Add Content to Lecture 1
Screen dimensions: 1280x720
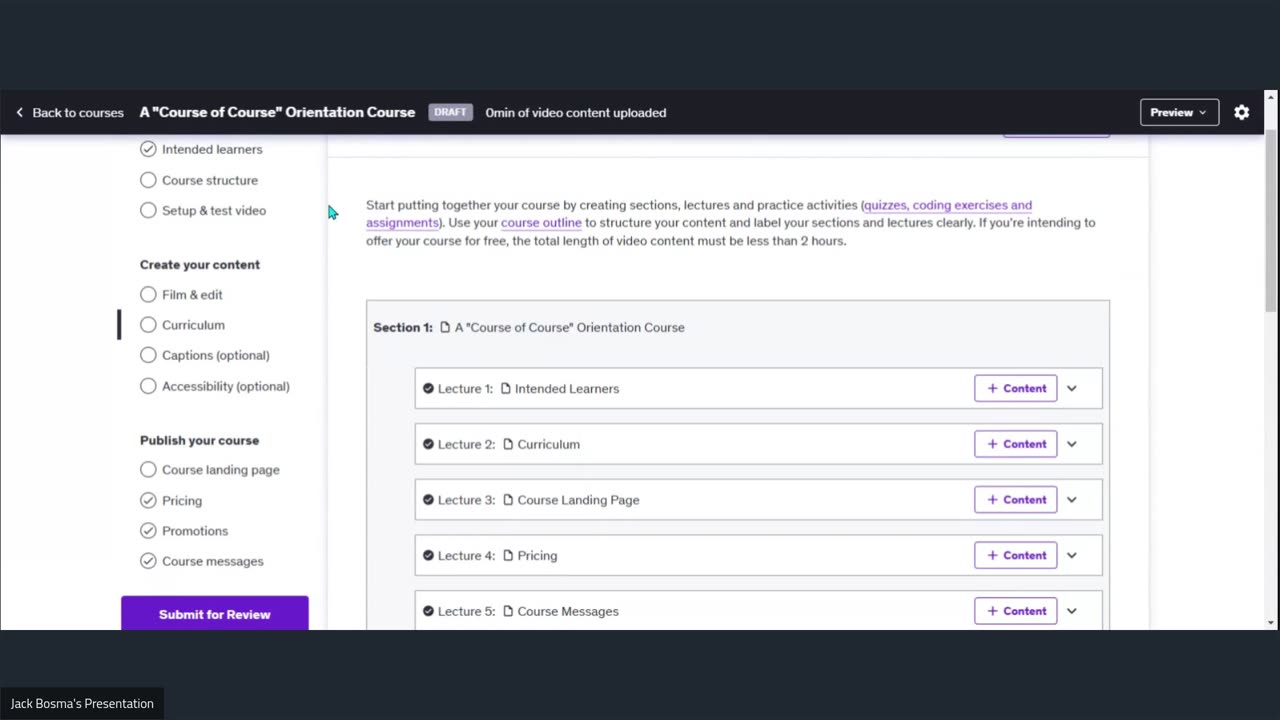tap(1016, 389)
